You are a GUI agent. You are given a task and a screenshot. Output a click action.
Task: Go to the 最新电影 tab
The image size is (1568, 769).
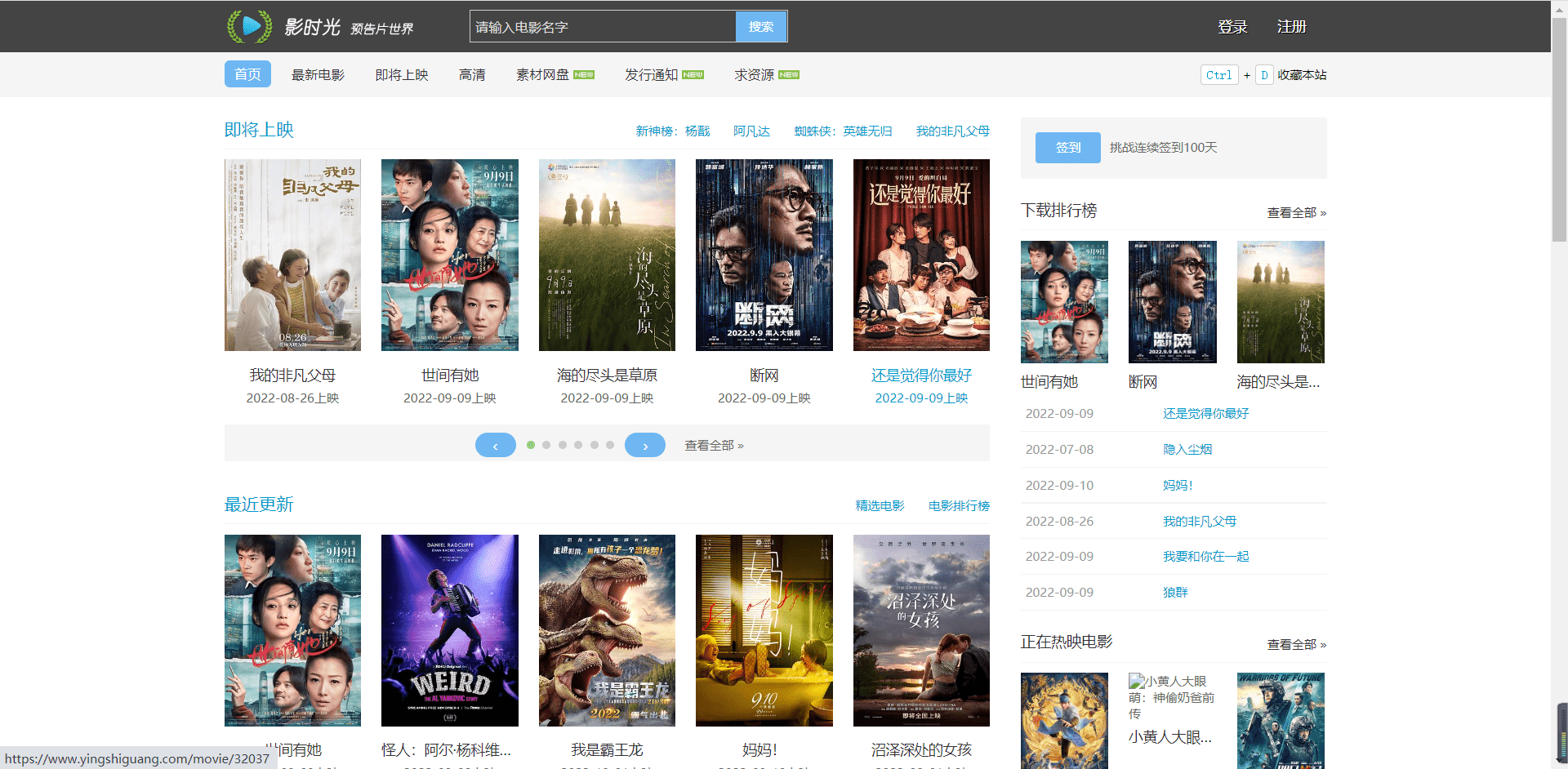click(x=318, y=74)
